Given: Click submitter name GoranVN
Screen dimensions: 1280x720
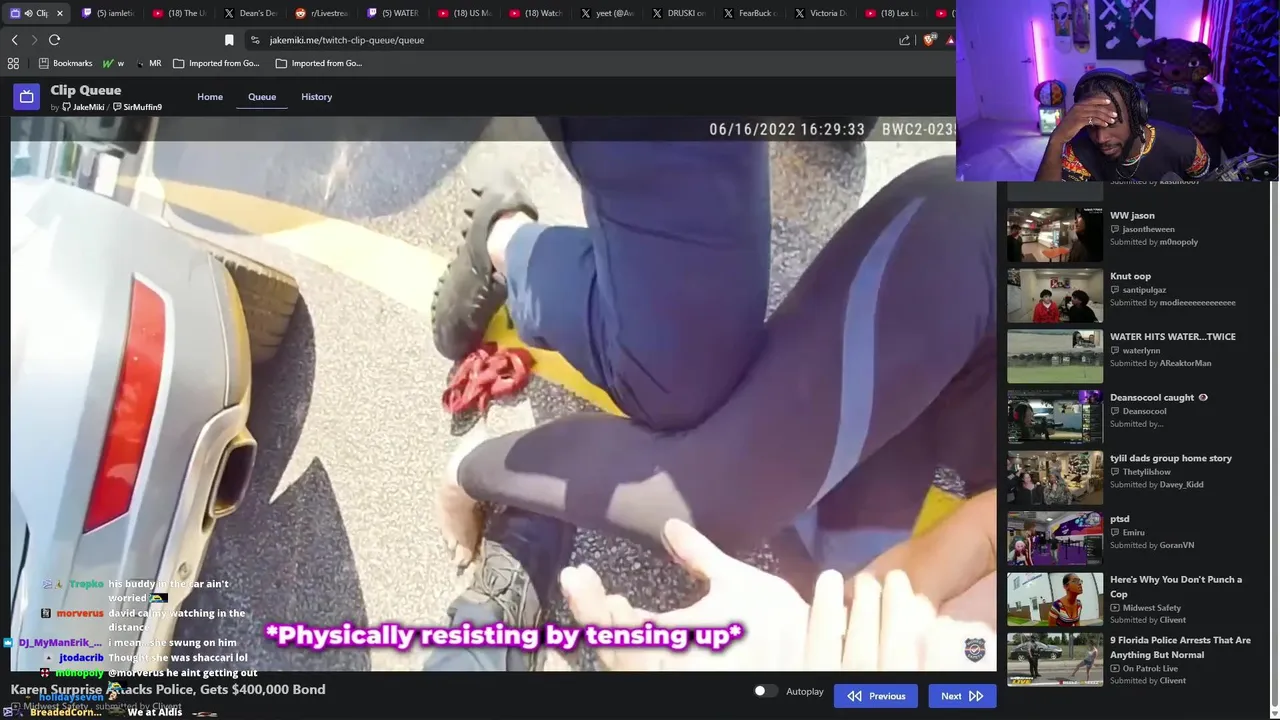Looking at the screenshot, I should pyautogui.click(x=1176, y=545).
